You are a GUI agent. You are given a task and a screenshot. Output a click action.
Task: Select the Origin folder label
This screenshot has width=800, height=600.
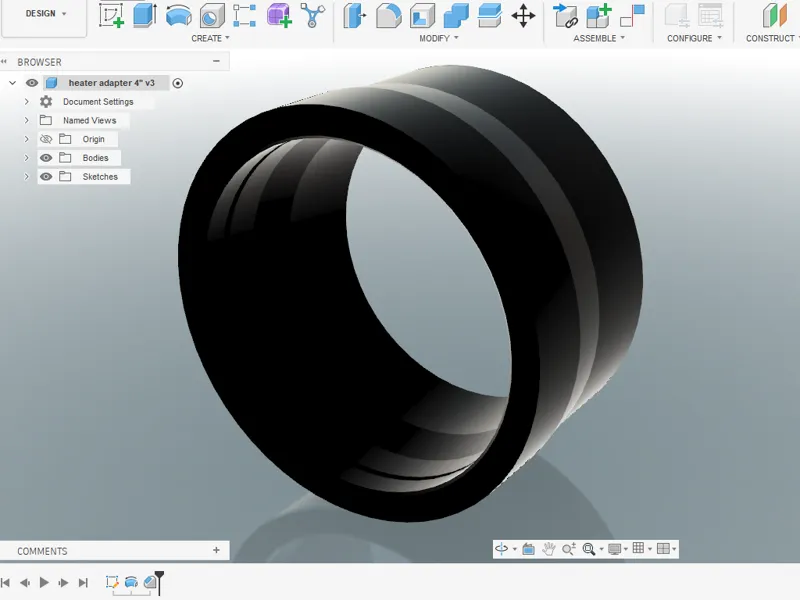tap(93, 139)
